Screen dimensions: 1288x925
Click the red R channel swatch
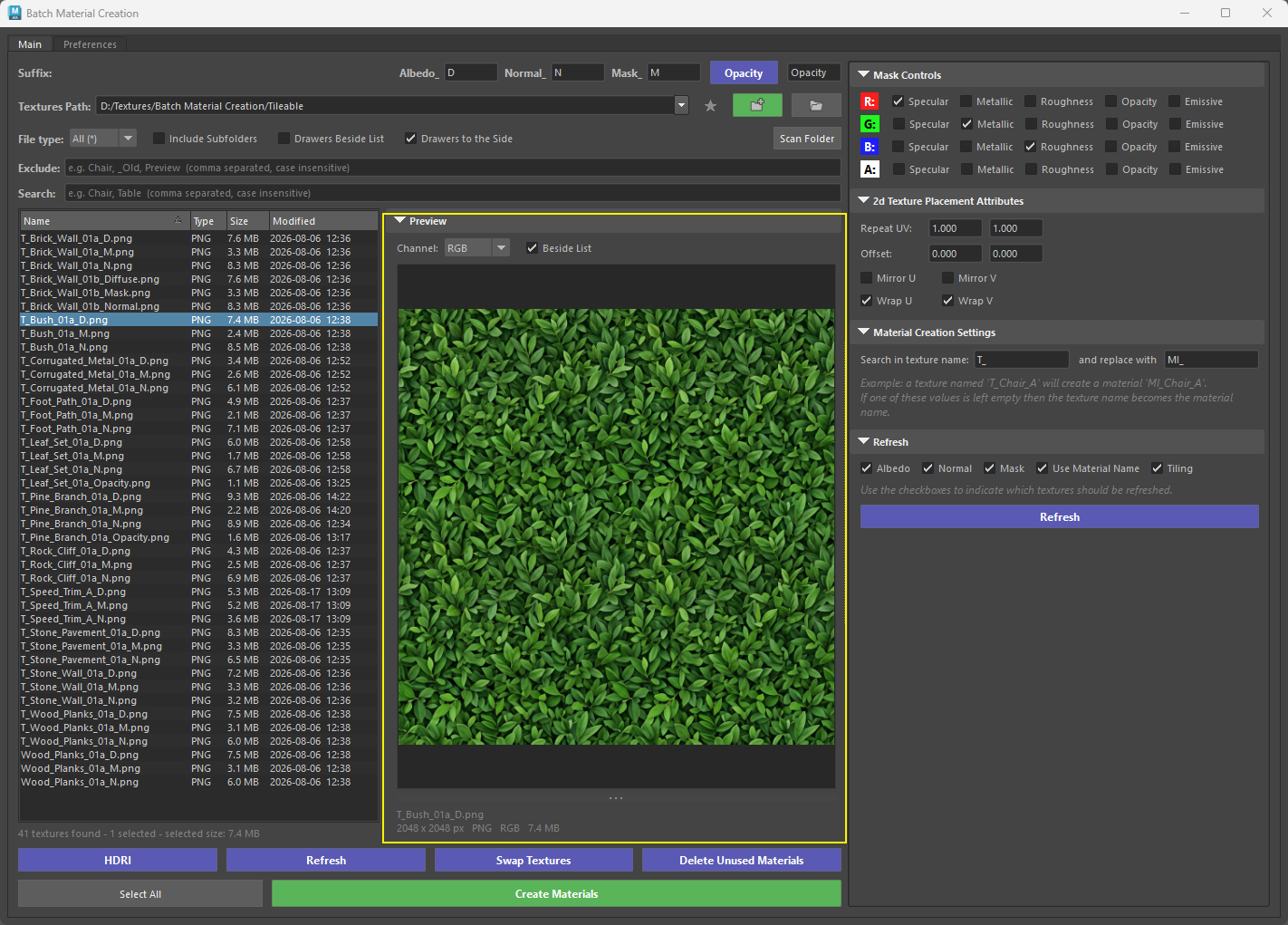[870, 101]
